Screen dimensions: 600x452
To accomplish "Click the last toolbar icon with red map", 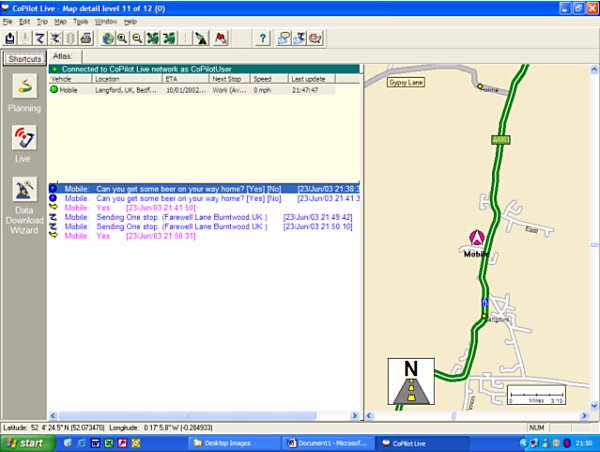I will click(x=316, y=38).
